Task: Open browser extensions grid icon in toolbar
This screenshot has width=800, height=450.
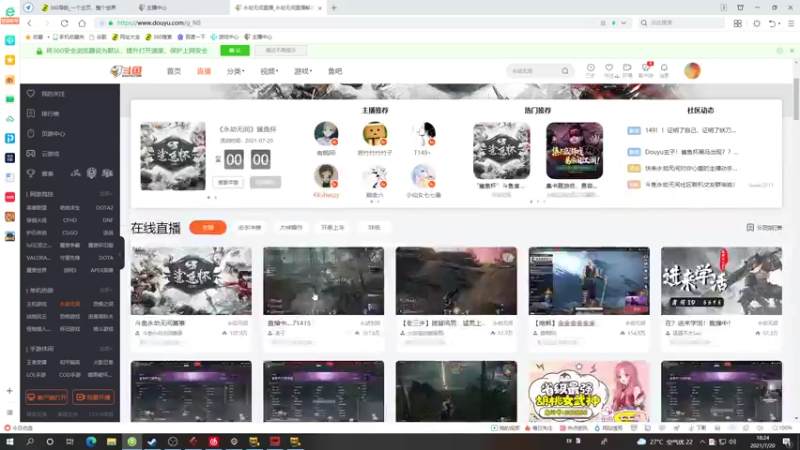Action: [x=738, y=23]
